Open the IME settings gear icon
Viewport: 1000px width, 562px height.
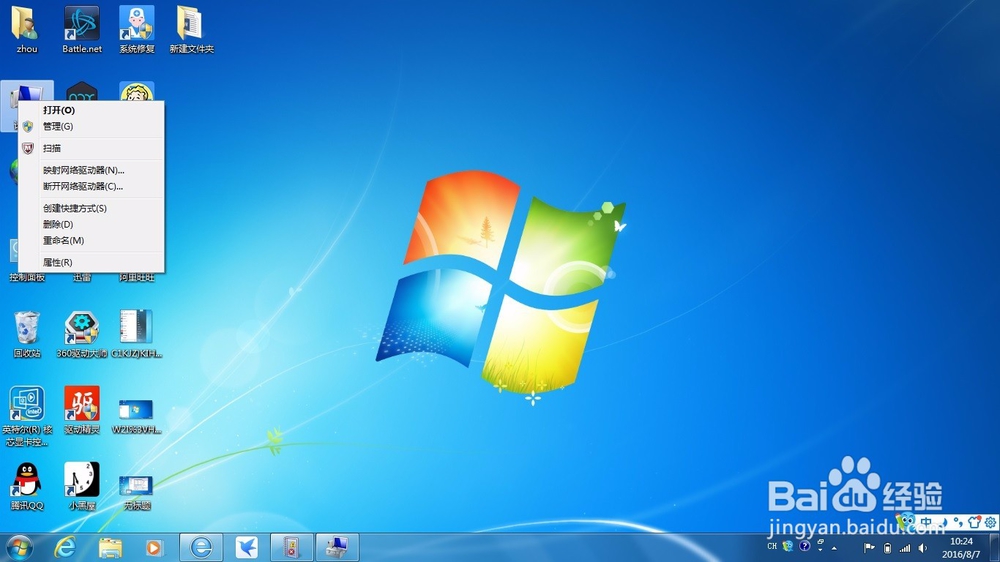[990, 522]
